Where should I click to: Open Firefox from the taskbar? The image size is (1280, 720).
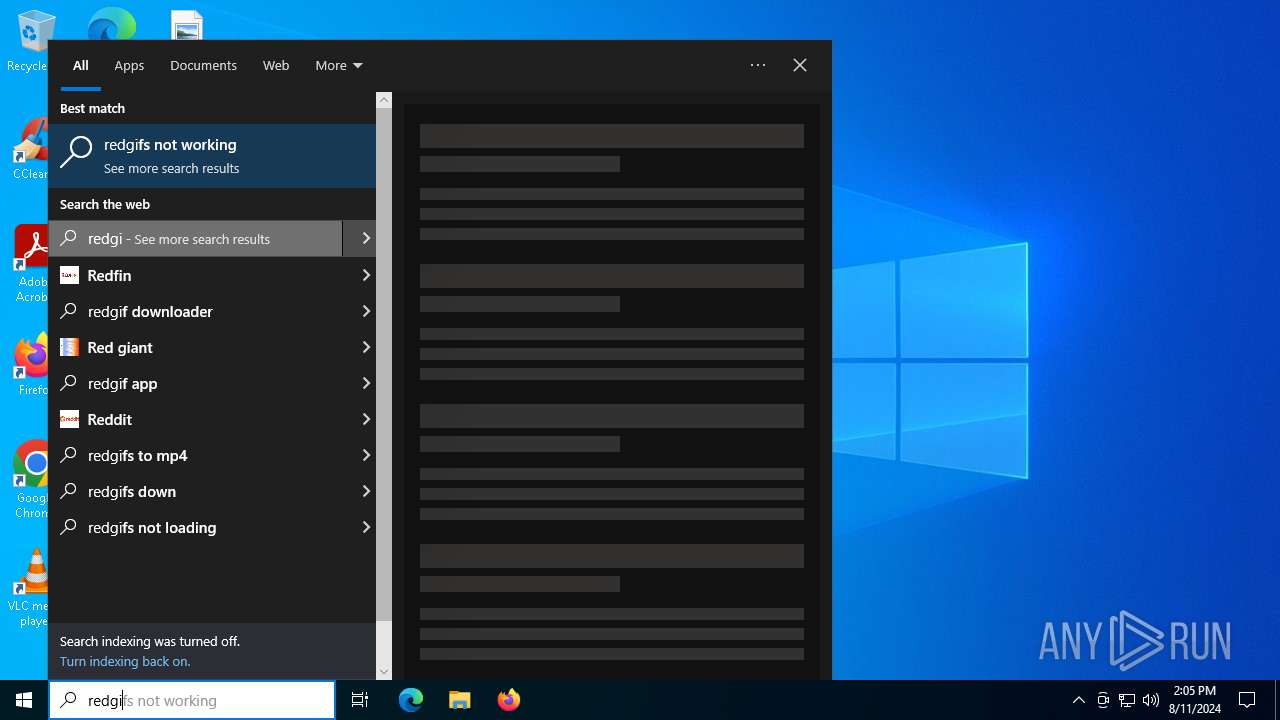pos(509,700)
